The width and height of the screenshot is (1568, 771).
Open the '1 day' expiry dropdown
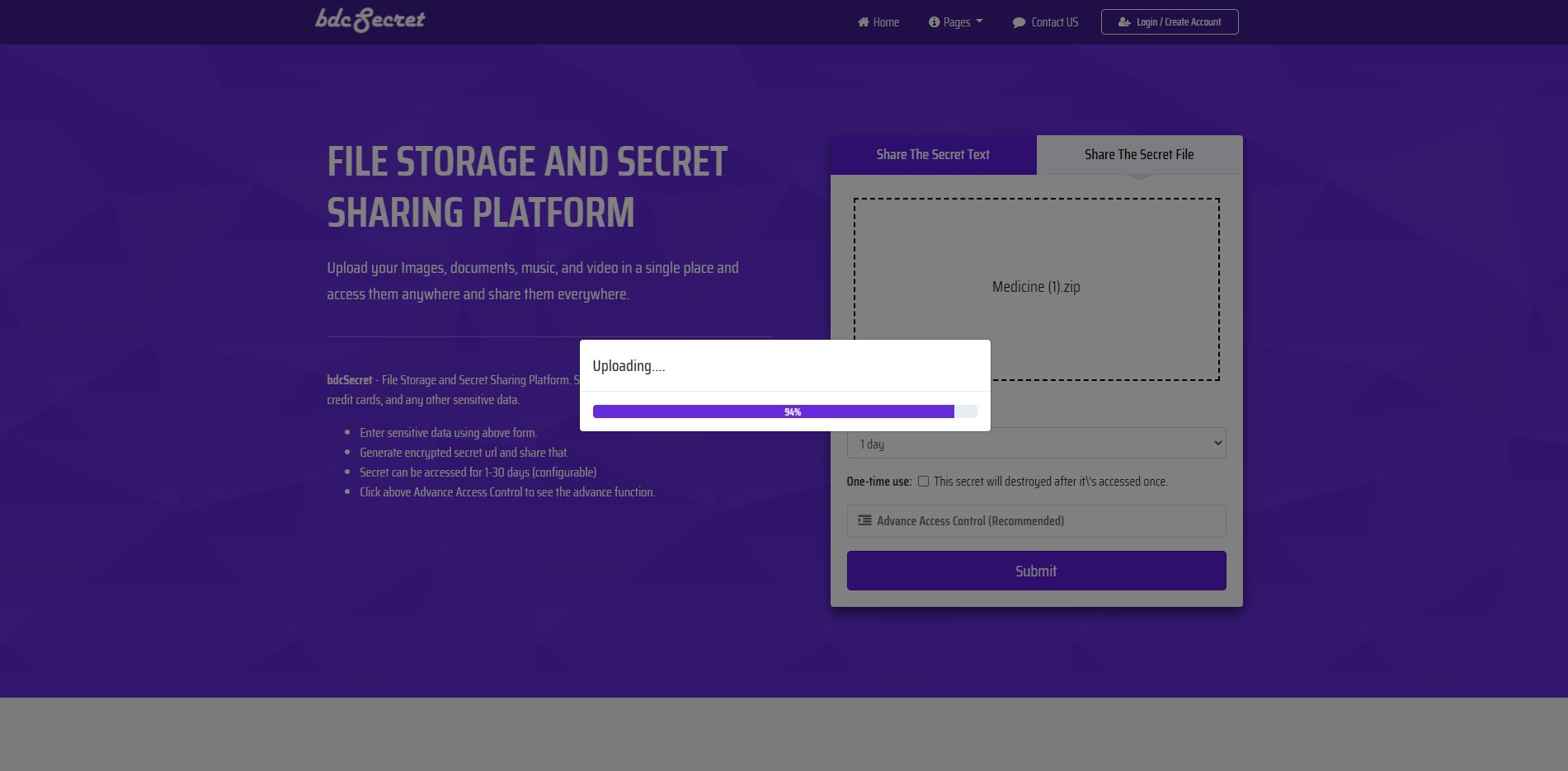point(1036,444)
